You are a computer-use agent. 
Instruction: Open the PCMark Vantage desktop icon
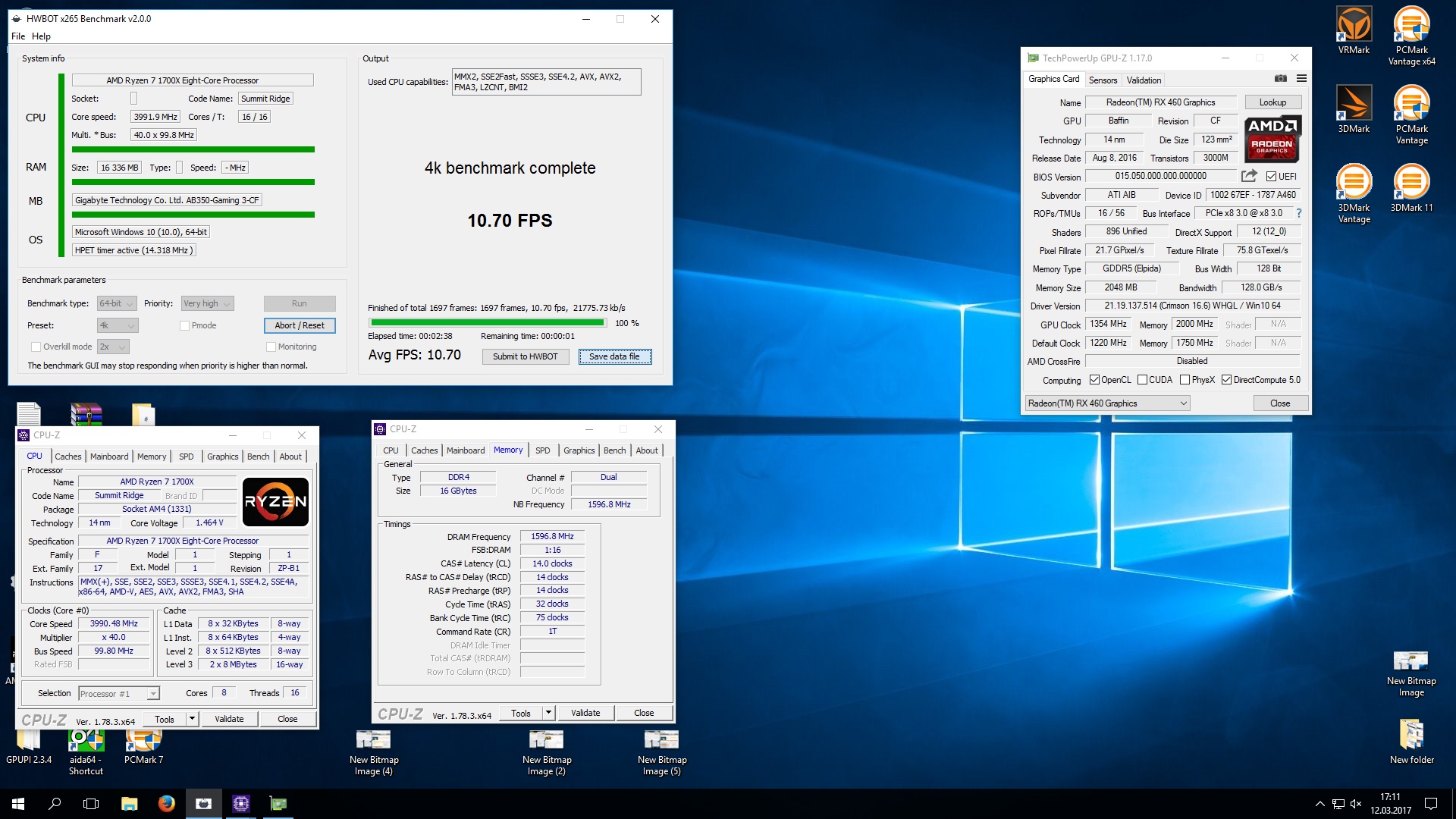coord(1411,115)
